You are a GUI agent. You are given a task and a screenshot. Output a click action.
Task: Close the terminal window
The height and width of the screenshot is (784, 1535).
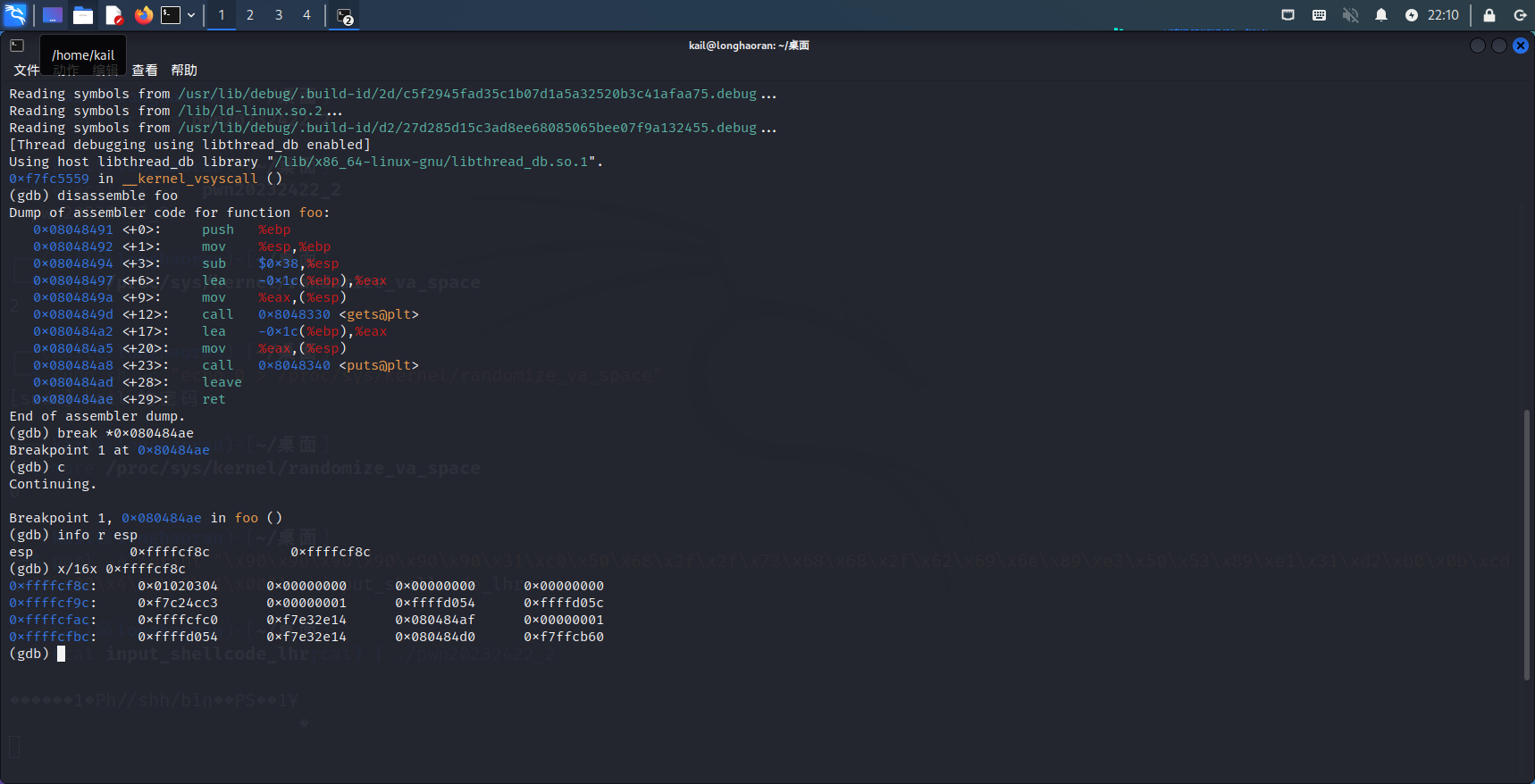coord(1521,46)
